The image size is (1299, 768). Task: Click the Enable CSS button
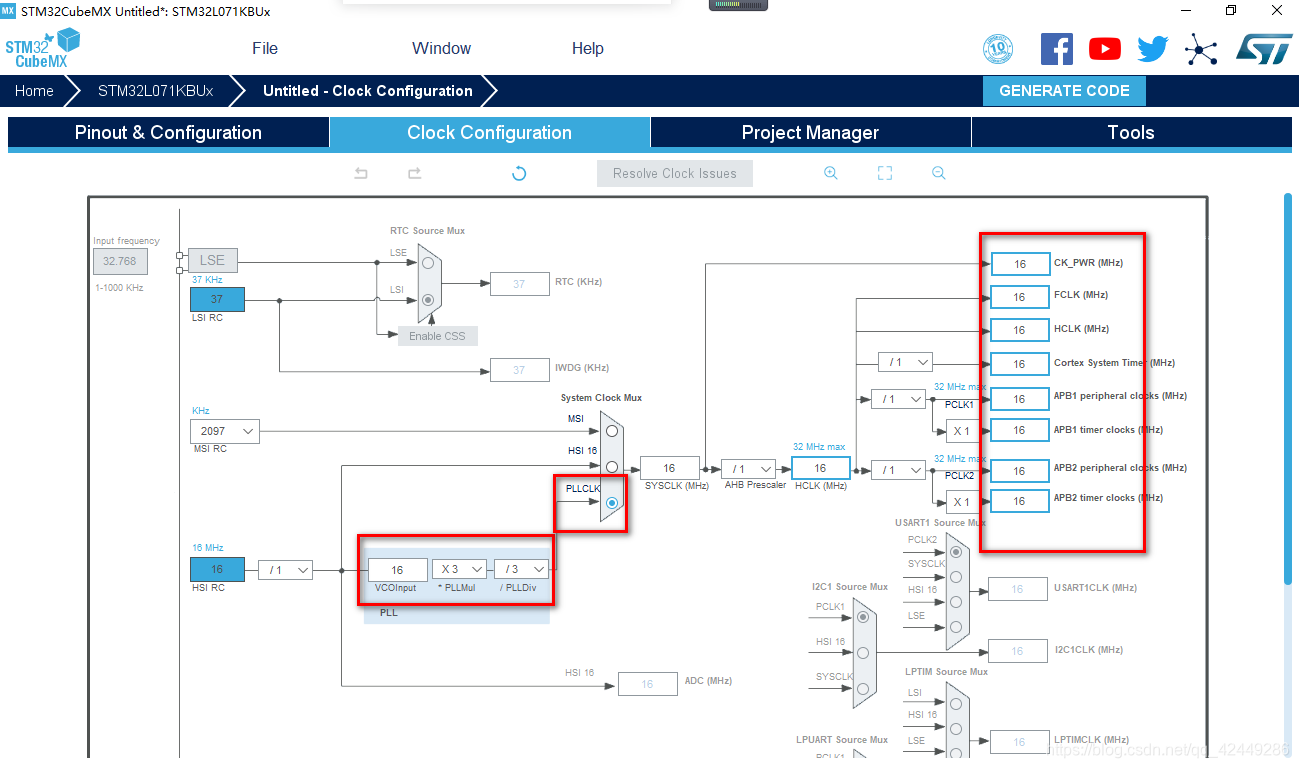pos(437,336)
